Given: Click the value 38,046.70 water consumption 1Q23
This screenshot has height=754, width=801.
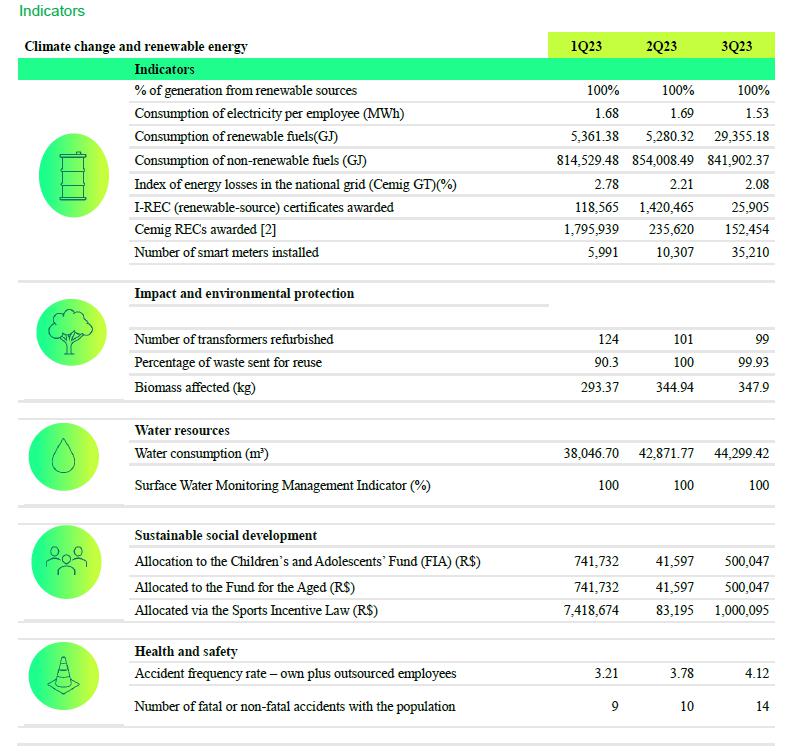Looking at the screenshot, I should [591, 454].
